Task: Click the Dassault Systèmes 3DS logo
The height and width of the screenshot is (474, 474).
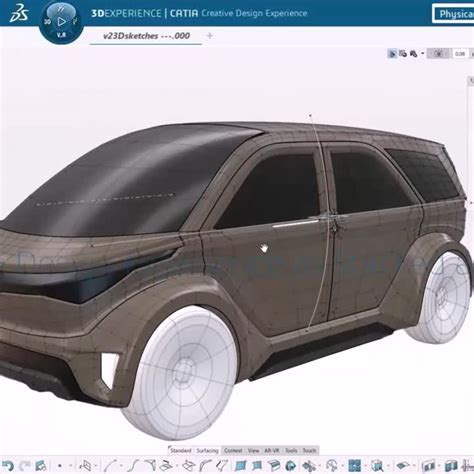Action: pos(19,13)
